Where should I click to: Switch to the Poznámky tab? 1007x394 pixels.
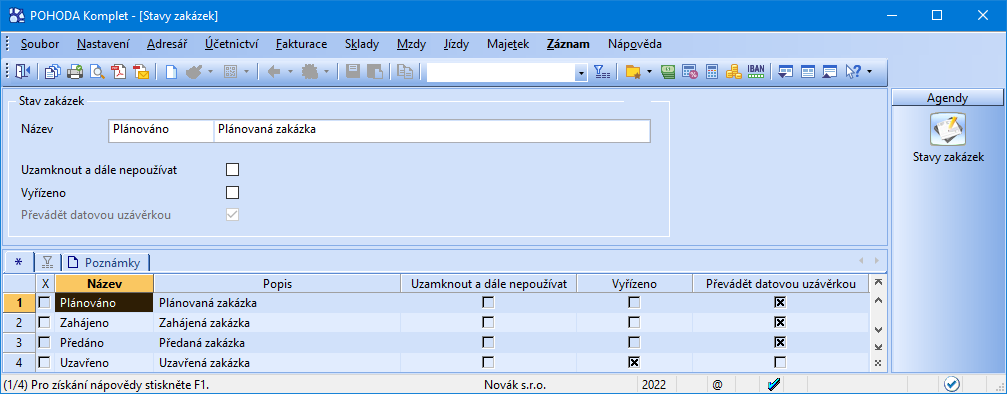click(105, 262)
